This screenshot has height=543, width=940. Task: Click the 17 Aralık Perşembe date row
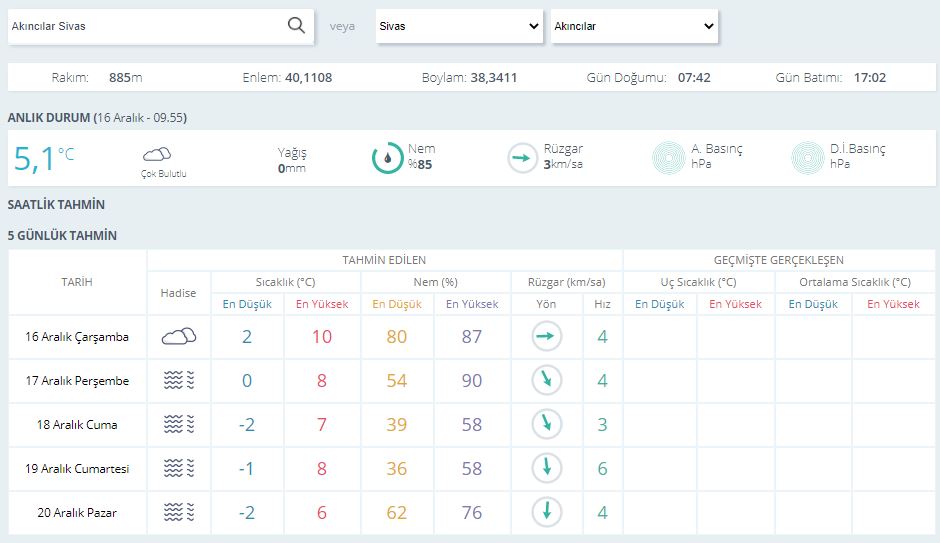[77, 381]
